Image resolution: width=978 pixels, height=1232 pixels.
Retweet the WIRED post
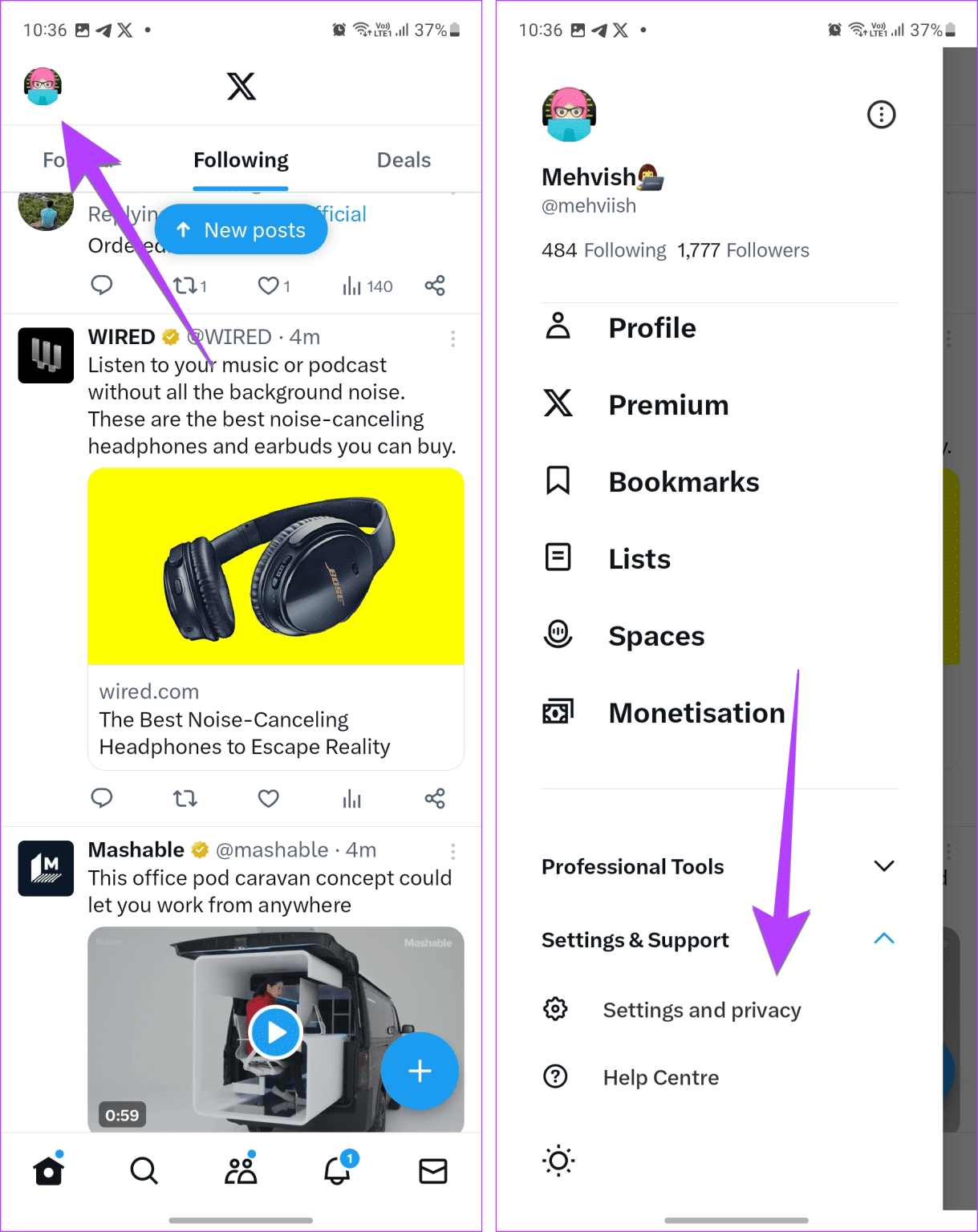[185, 798]
